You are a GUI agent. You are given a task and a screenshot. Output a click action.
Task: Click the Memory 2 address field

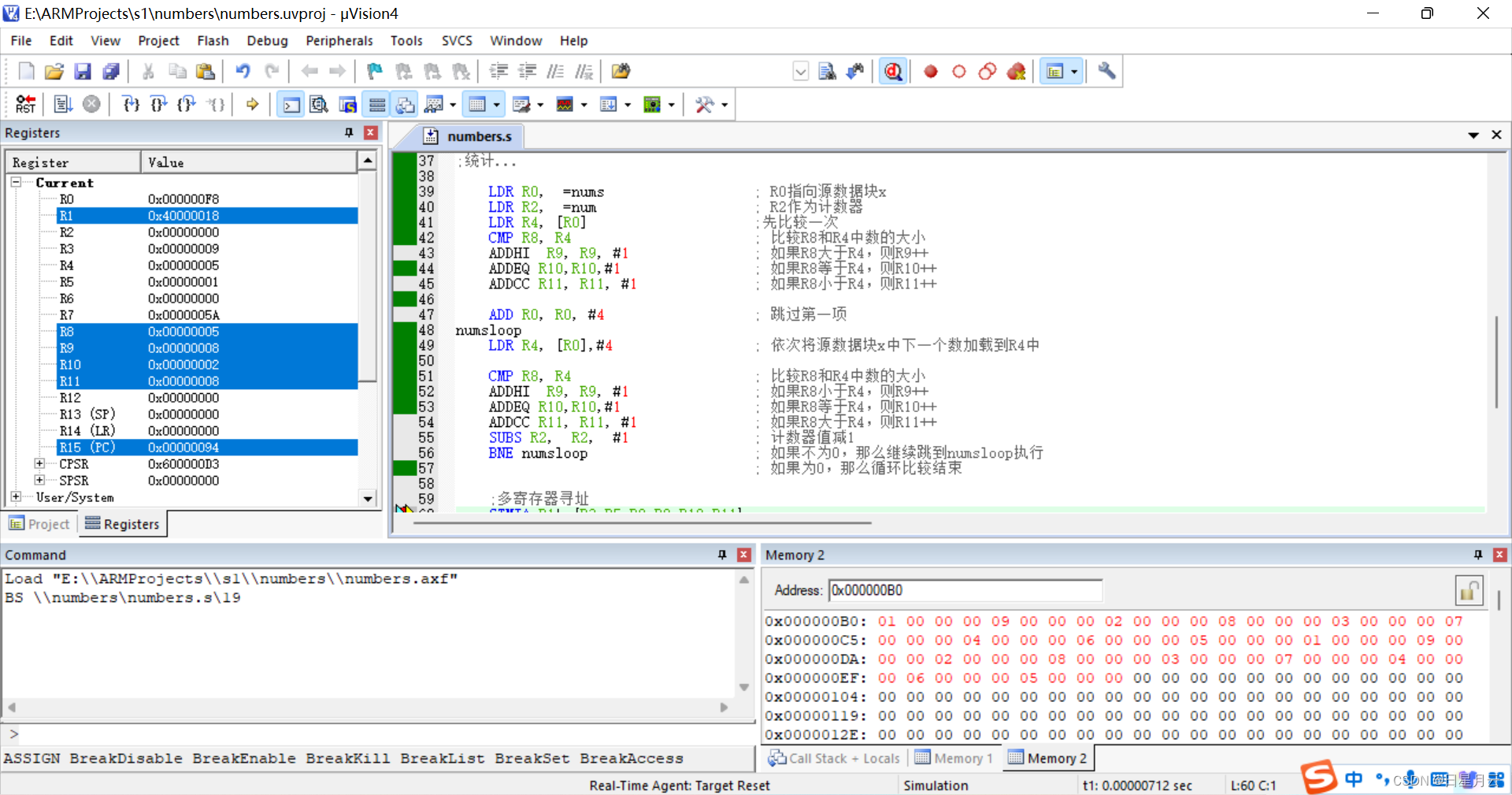click(x=965, y=590)
